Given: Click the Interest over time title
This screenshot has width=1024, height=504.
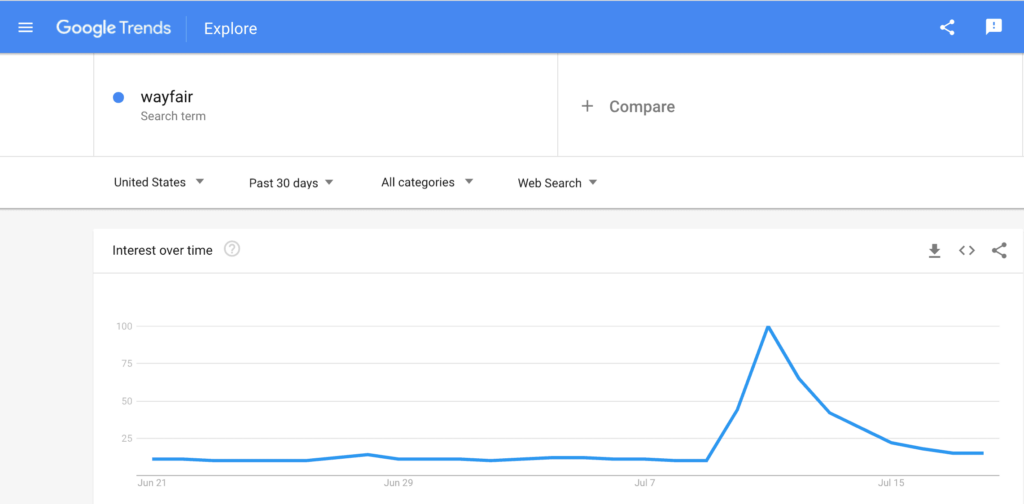Looking at the screenshot, I should point(163,250).
